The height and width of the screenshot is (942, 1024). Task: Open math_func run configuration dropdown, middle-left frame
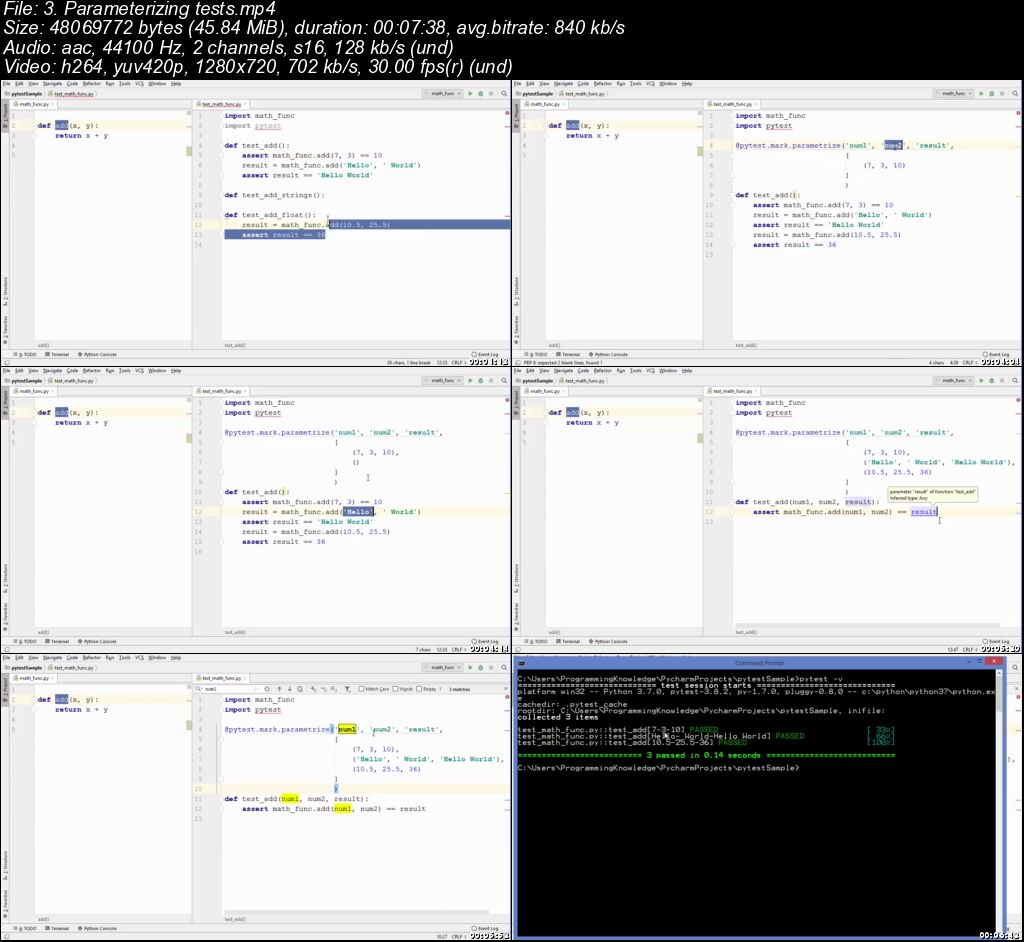(443, 380)
